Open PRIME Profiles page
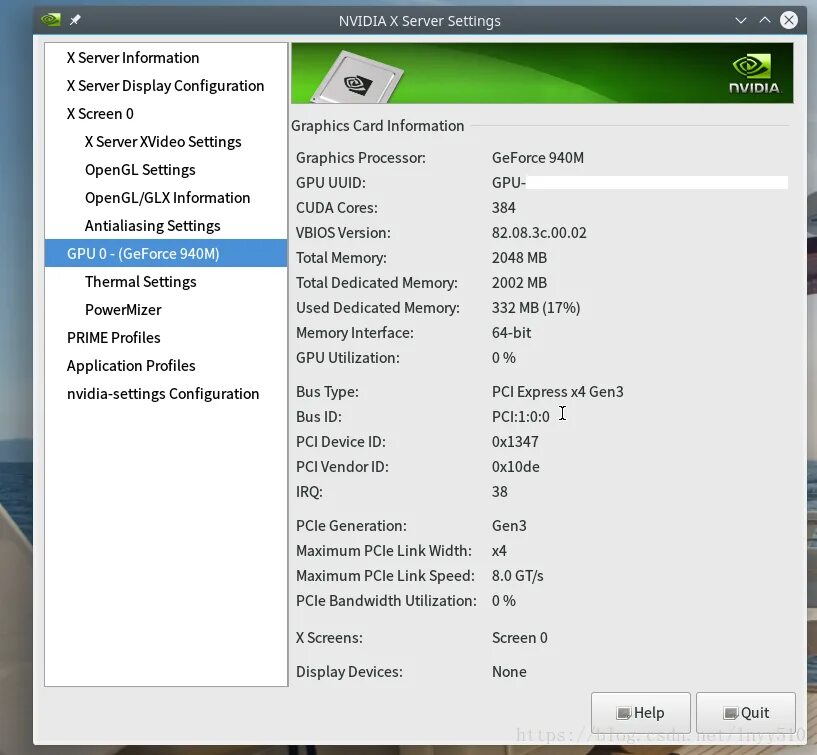Image resolution: width=817 pixels, height=755 pixels. coord(114,338)
